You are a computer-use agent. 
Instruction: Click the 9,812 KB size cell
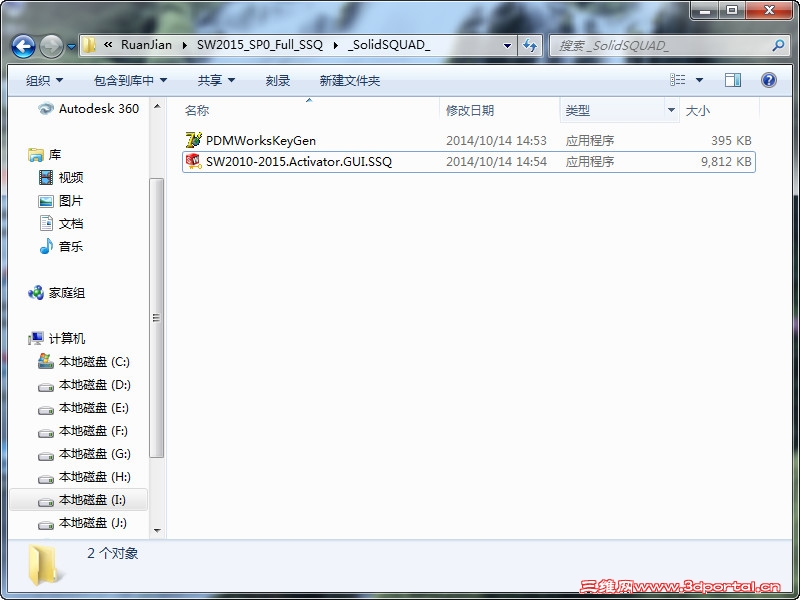pos(726,162)
